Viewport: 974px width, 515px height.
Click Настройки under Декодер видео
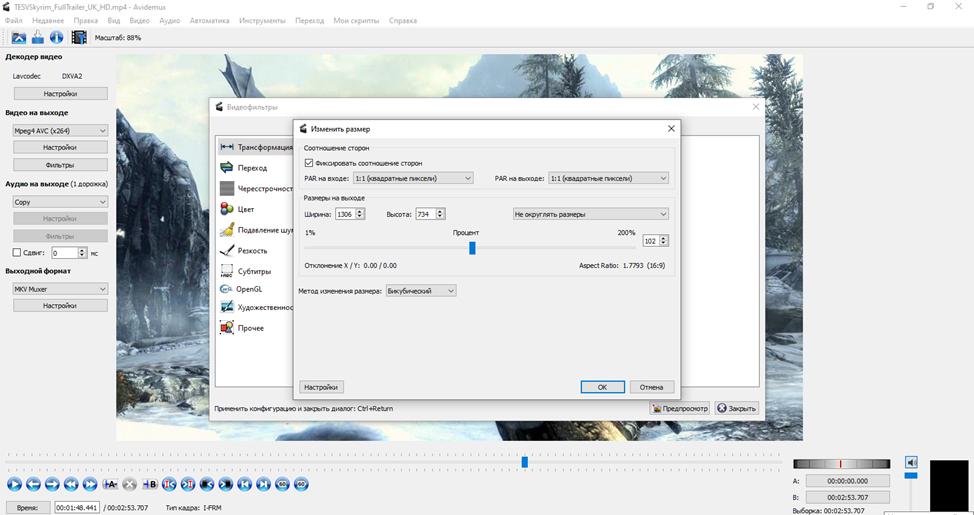[x=60, y=93]
